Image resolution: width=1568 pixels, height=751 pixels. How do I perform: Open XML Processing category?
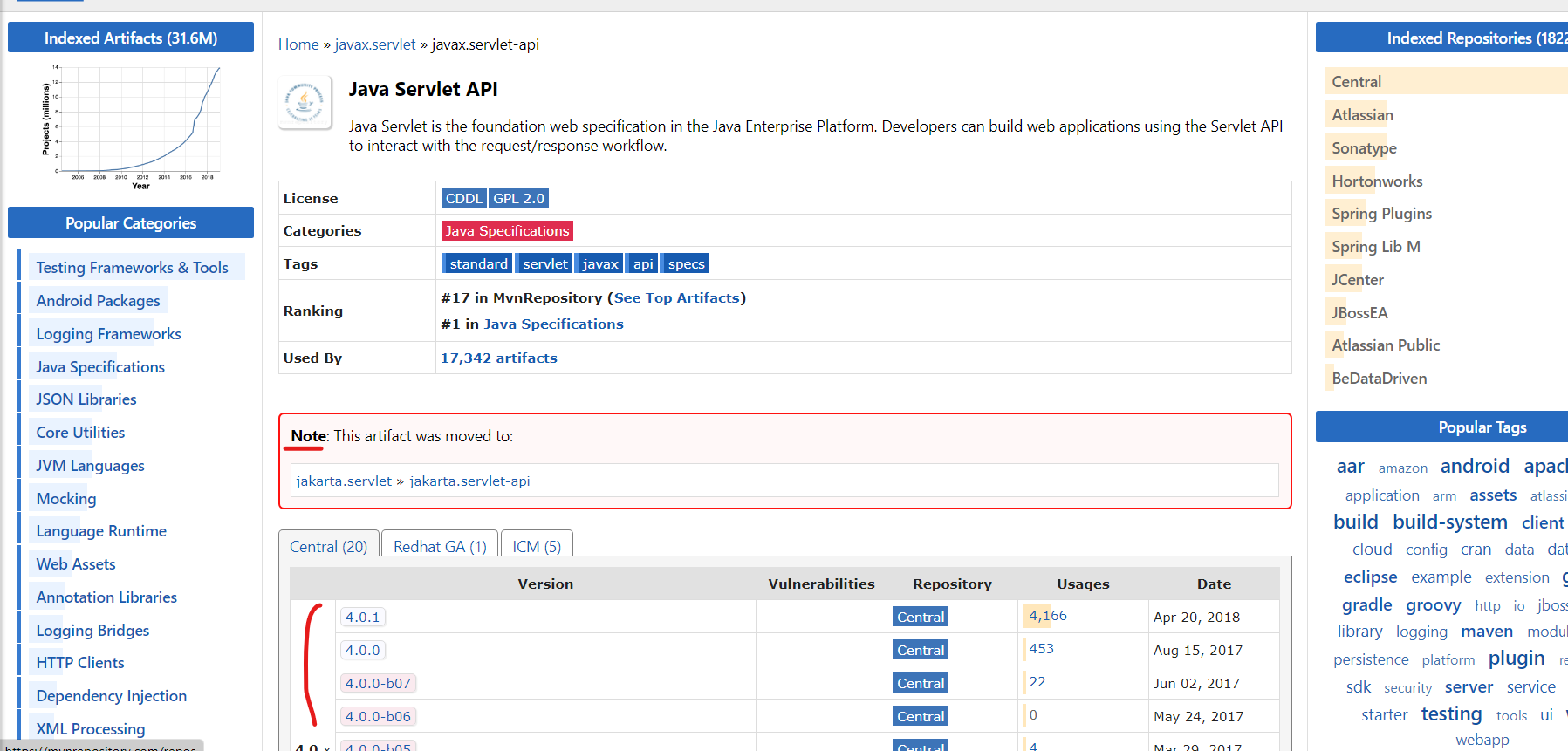pyautogui.click(x=91, y=729)
